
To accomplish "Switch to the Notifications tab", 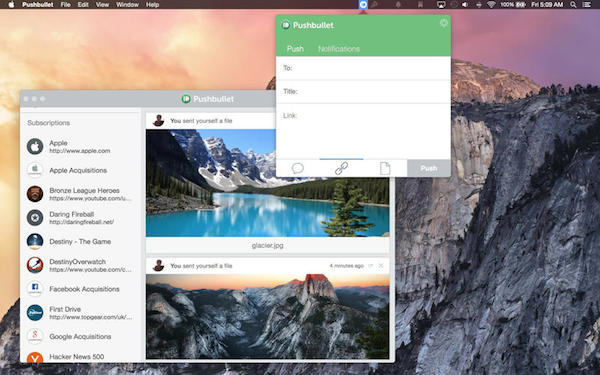I will (x=339, y=49).
